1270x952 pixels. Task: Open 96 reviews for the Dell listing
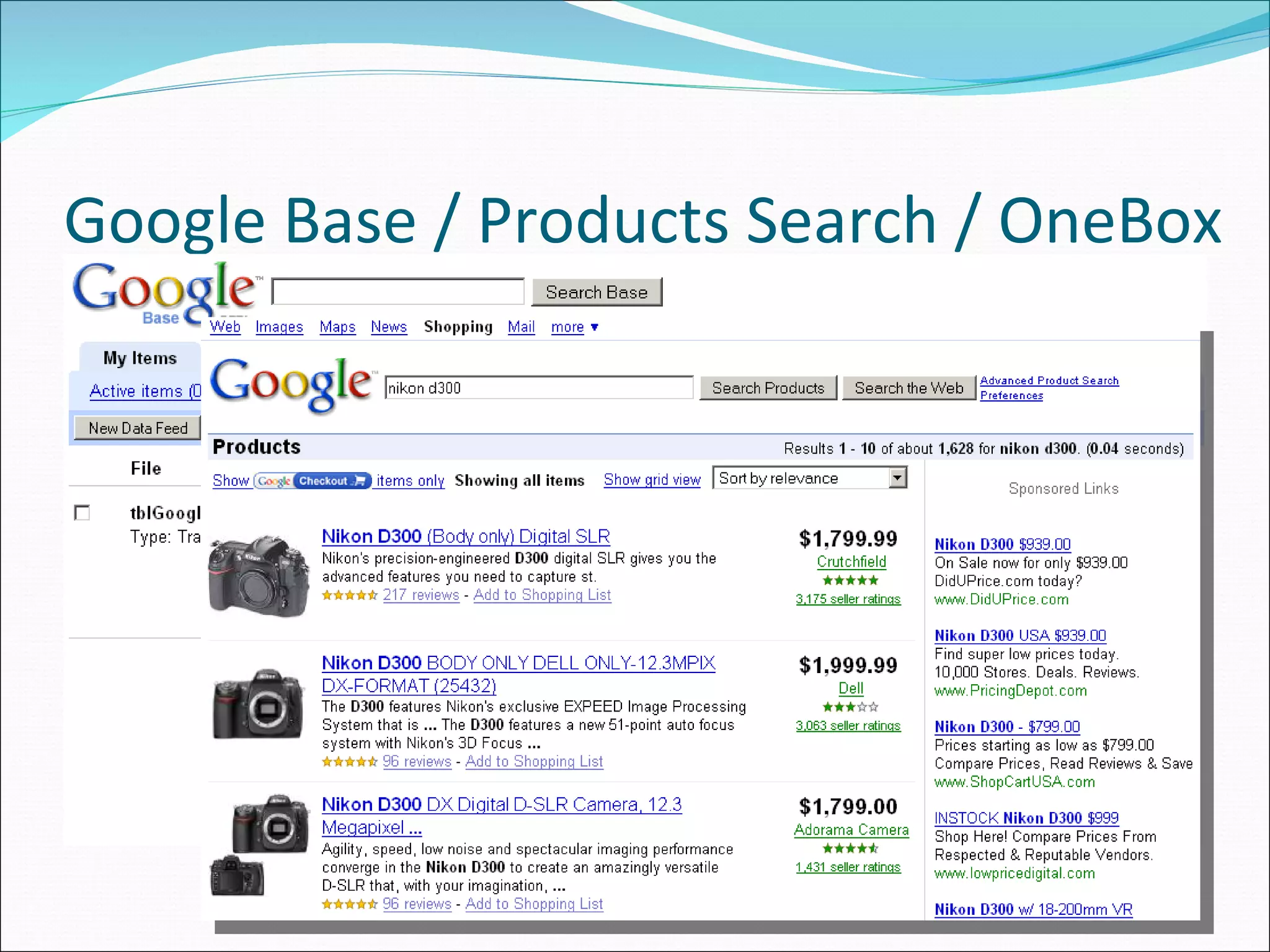417,762
